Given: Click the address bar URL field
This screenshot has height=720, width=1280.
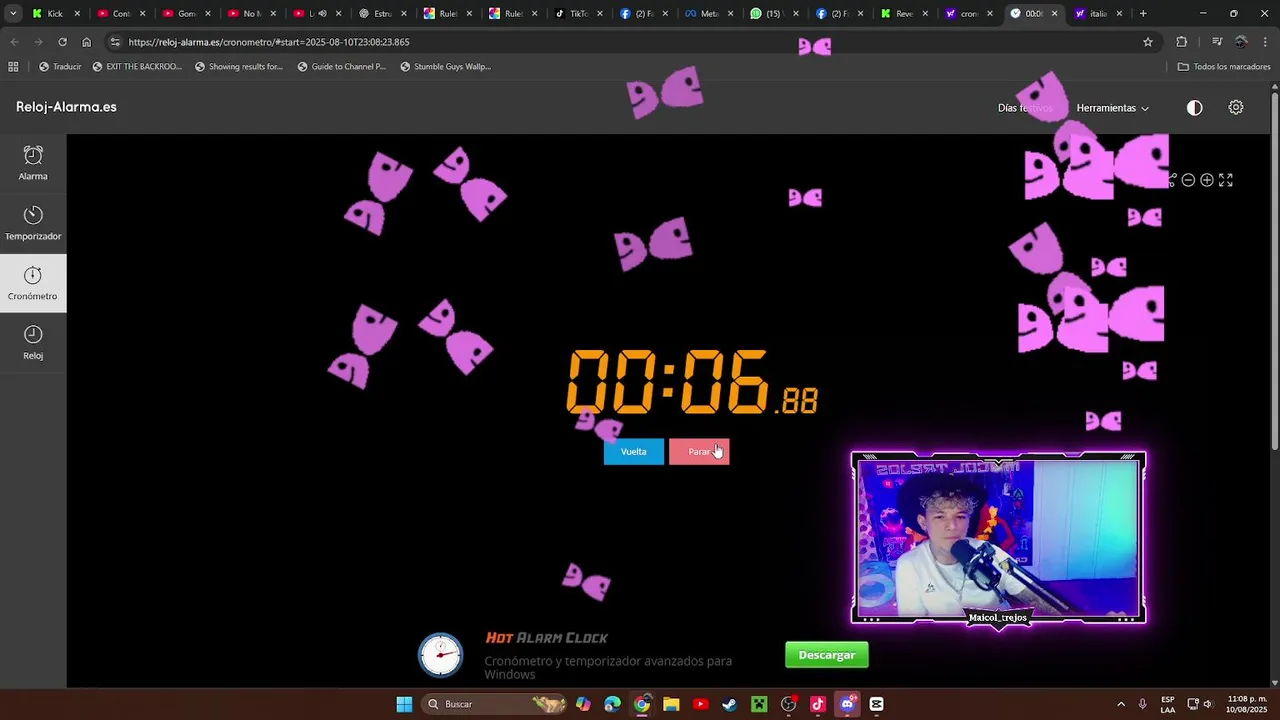Looking at the screenshot, I should pos(630,42).
